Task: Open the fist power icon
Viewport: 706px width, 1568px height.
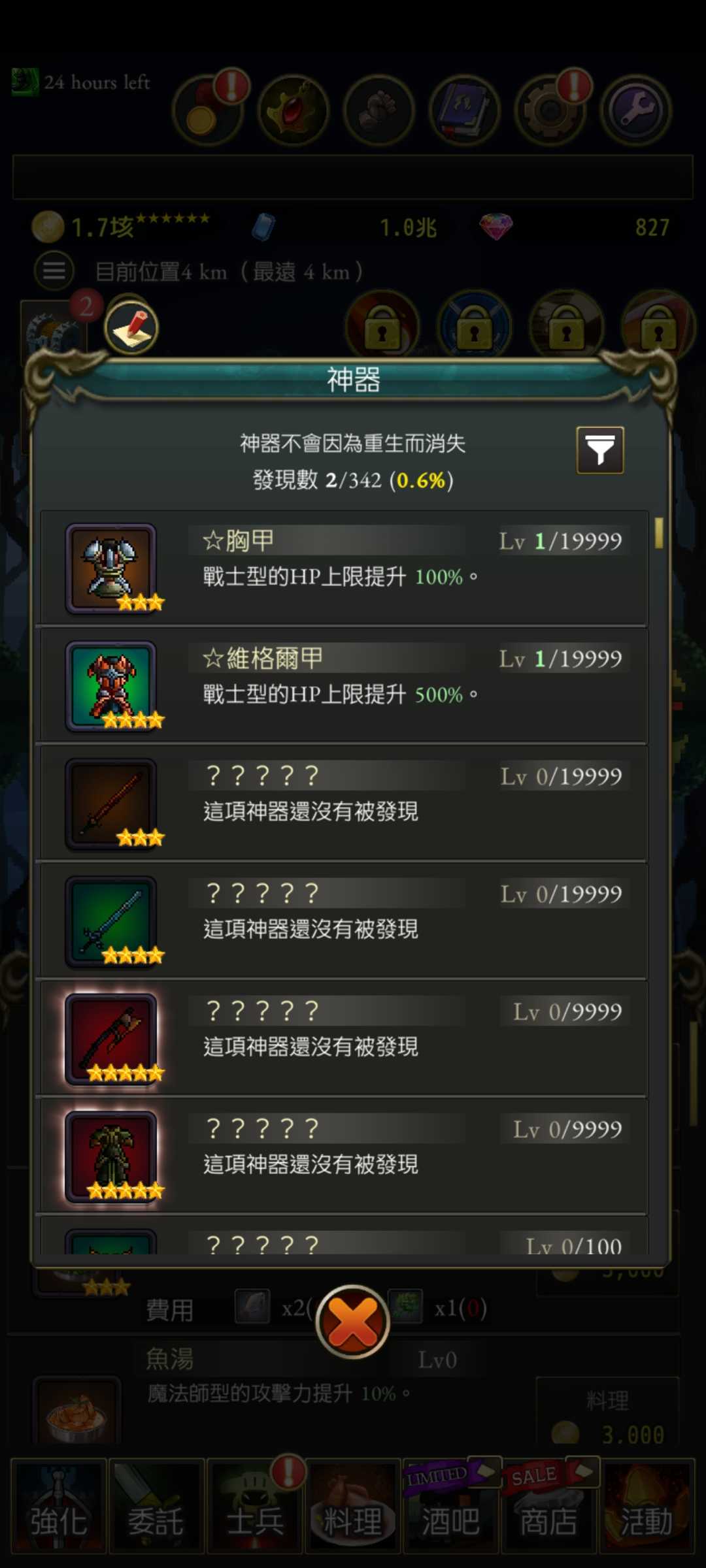Action: (379, 110)
